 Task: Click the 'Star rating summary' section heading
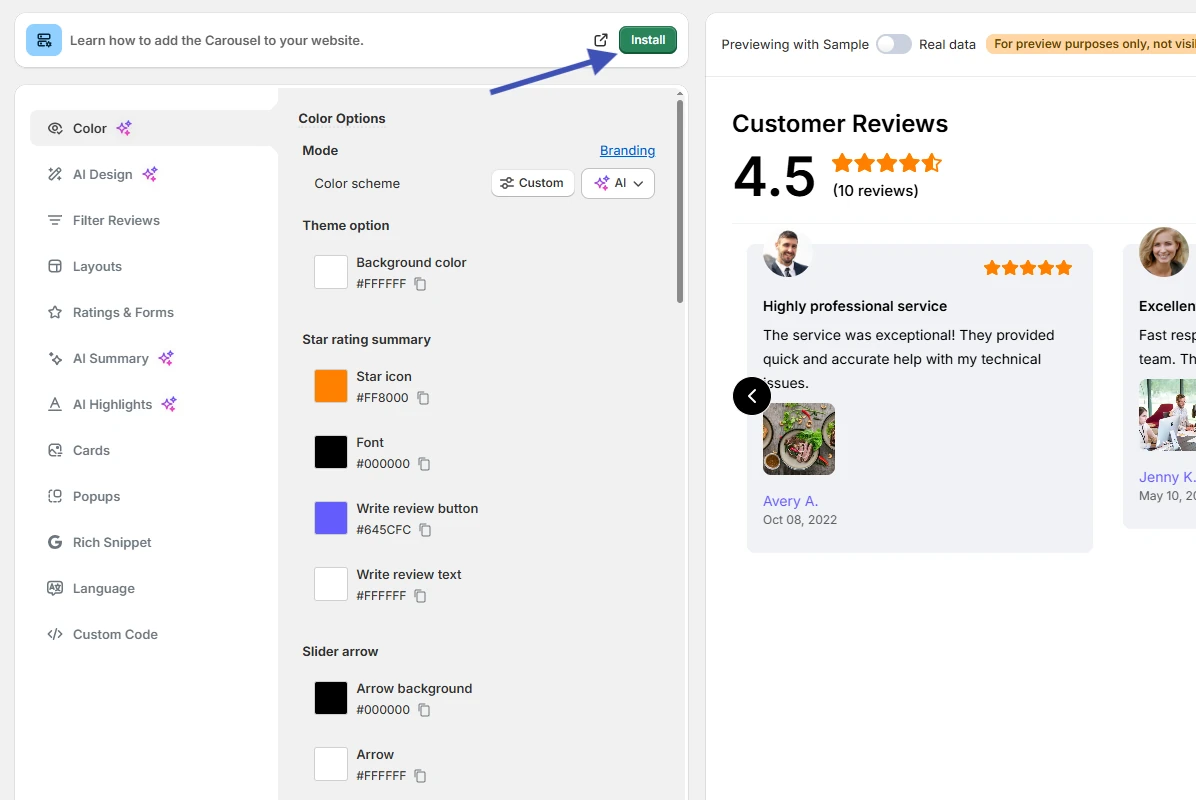pos(366,339)
